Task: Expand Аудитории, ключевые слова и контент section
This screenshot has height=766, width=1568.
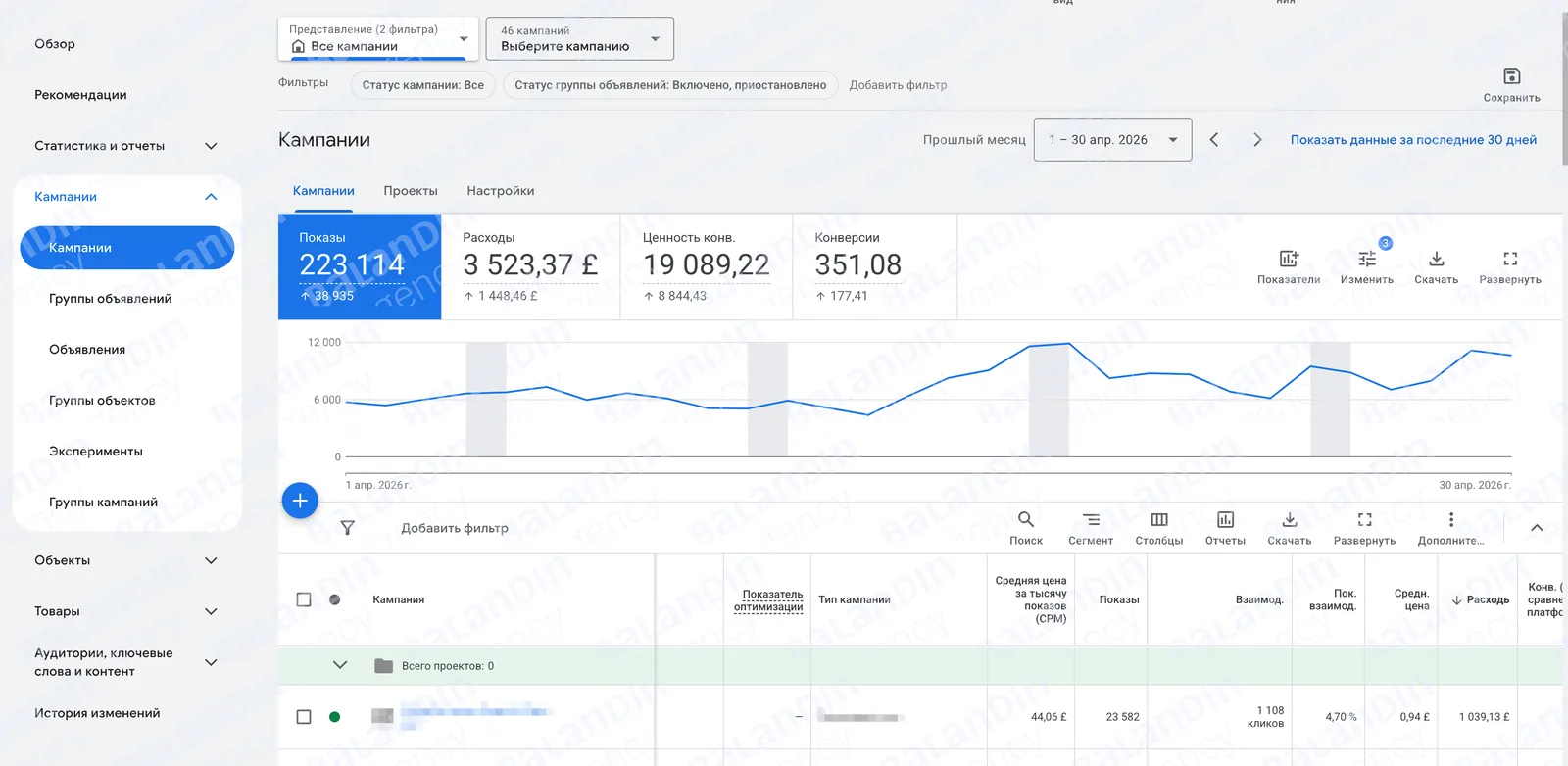Action: click(x=211, y=662)
